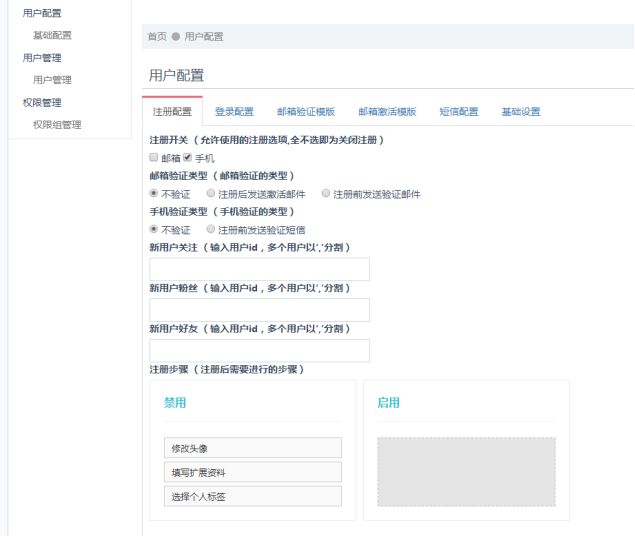The width and height of the screenshot is (635, 537).
Task: Choose 注册前发送验证短信 radio option
Action: (x=211, y=229)
